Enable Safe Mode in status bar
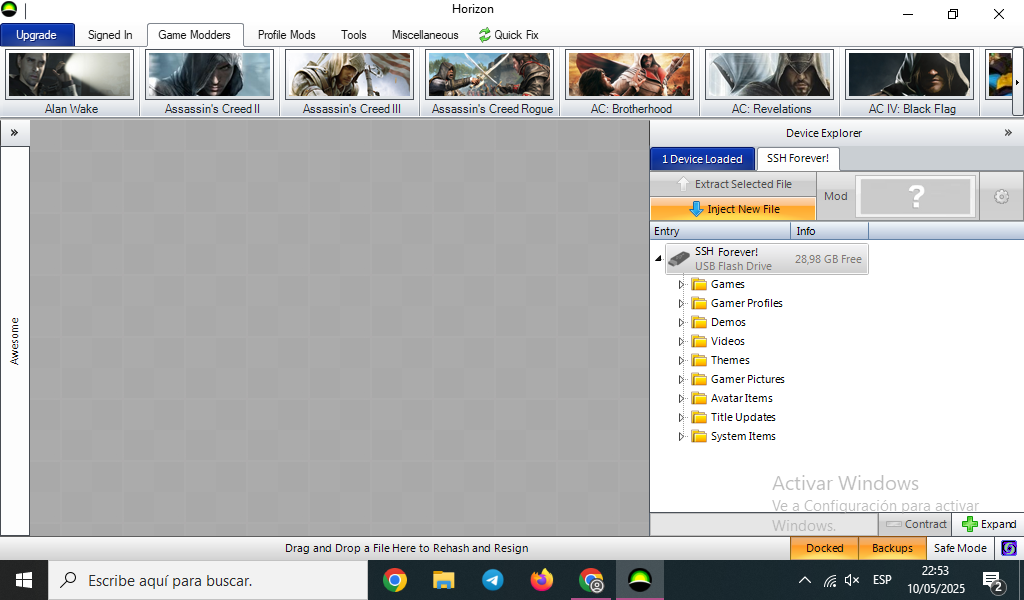The width and height of the screenshot is (1024, 600). point(960,548)
